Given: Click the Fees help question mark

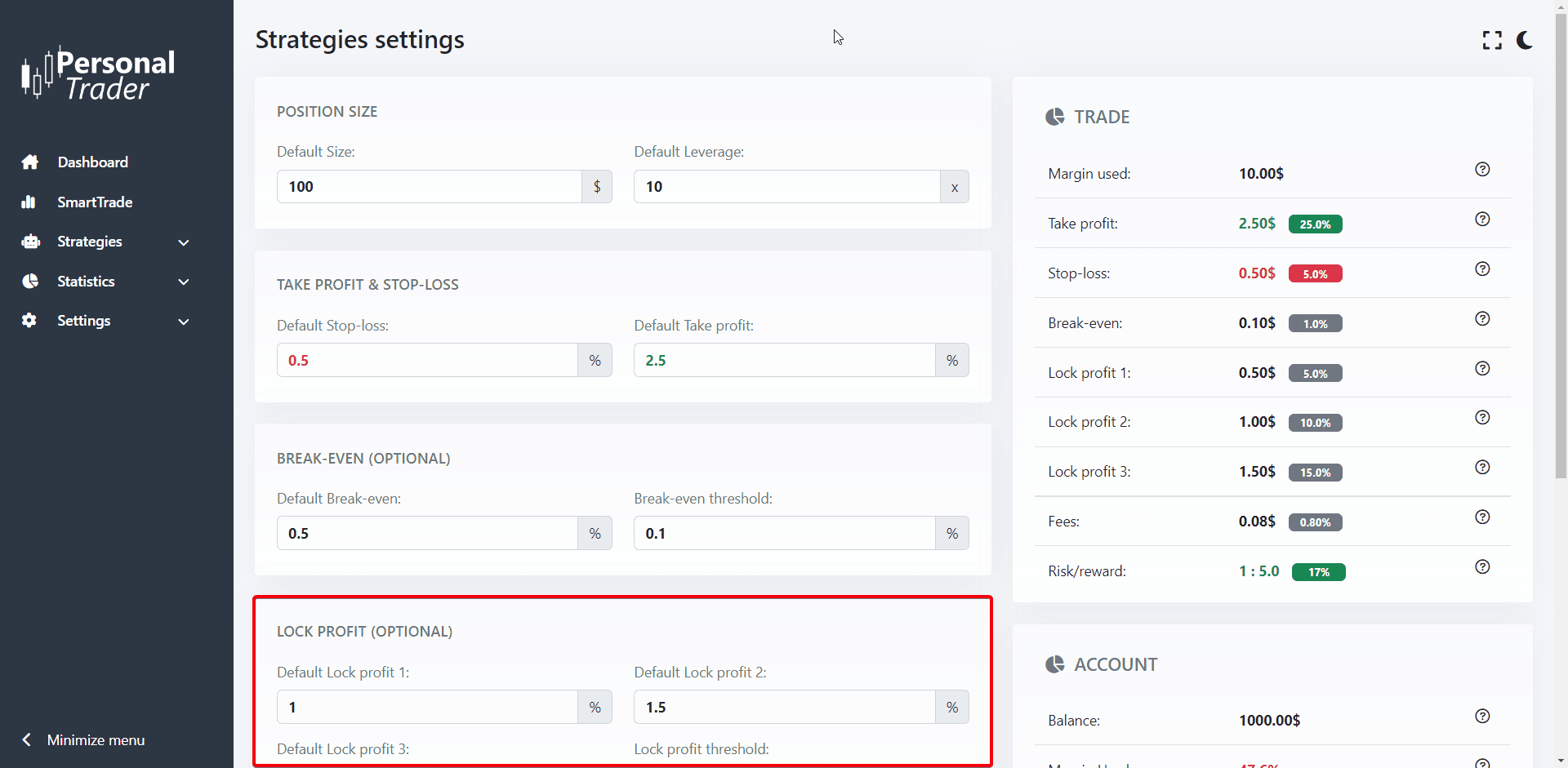Looking at the screenshot, I should pos(1482,517).
